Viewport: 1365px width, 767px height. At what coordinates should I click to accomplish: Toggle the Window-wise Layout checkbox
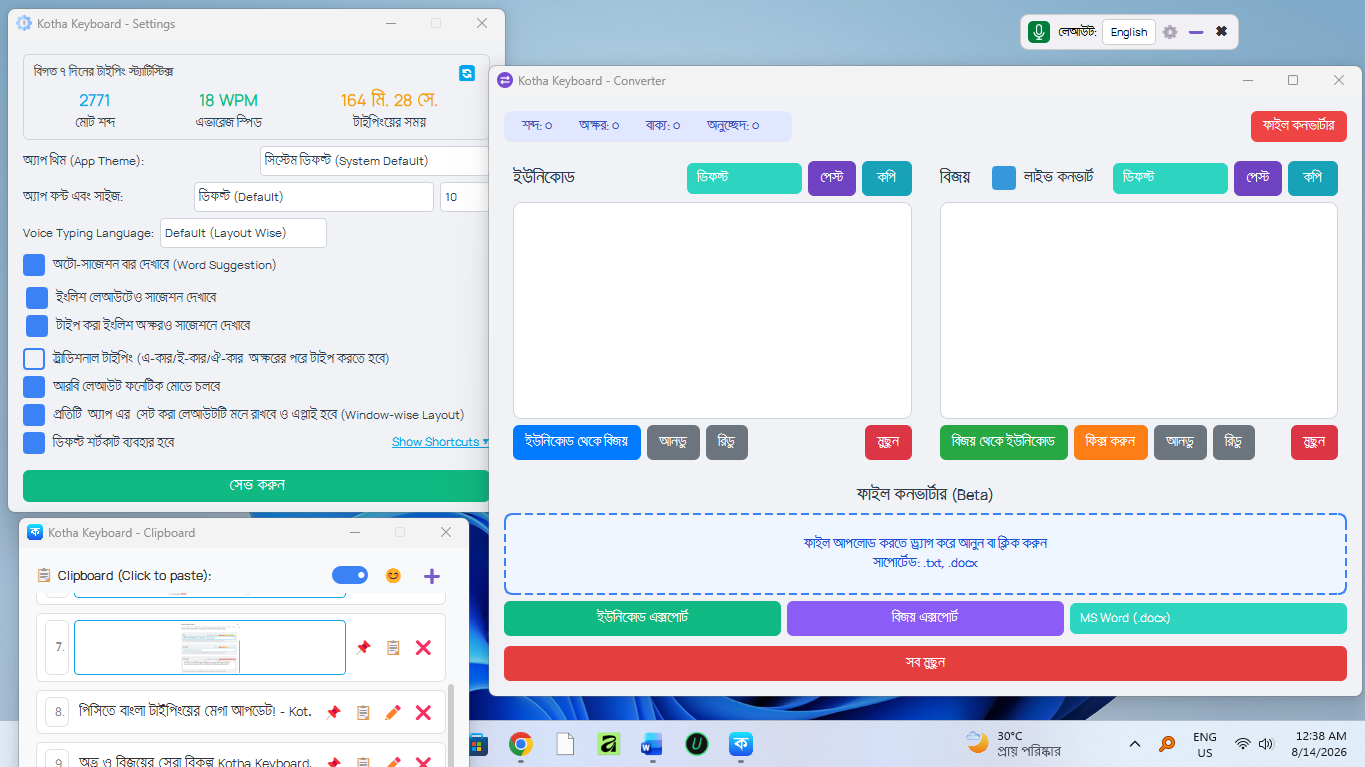(x=34, y=414)
